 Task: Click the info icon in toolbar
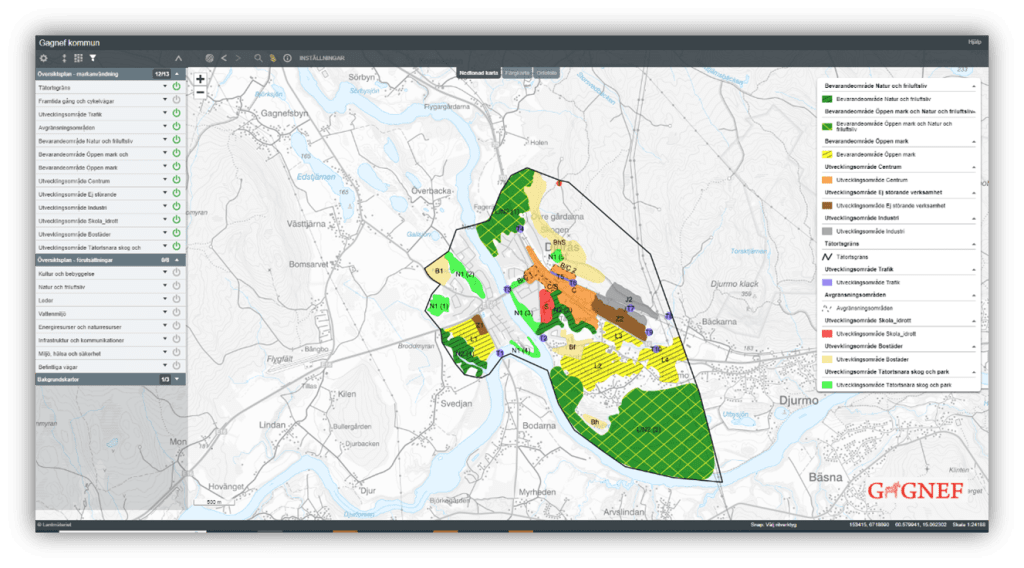[287, 59]
